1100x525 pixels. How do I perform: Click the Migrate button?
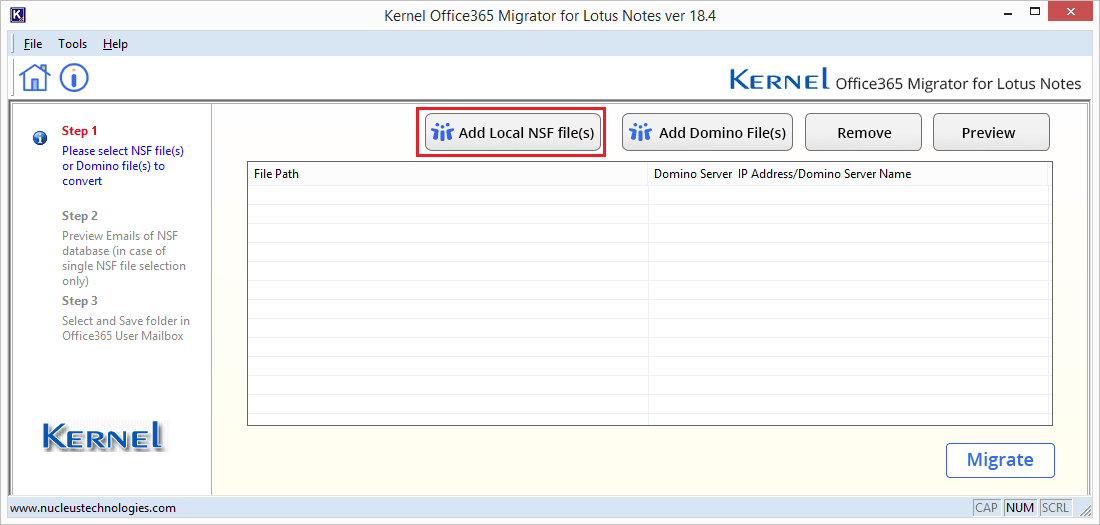coord(1000,460)
